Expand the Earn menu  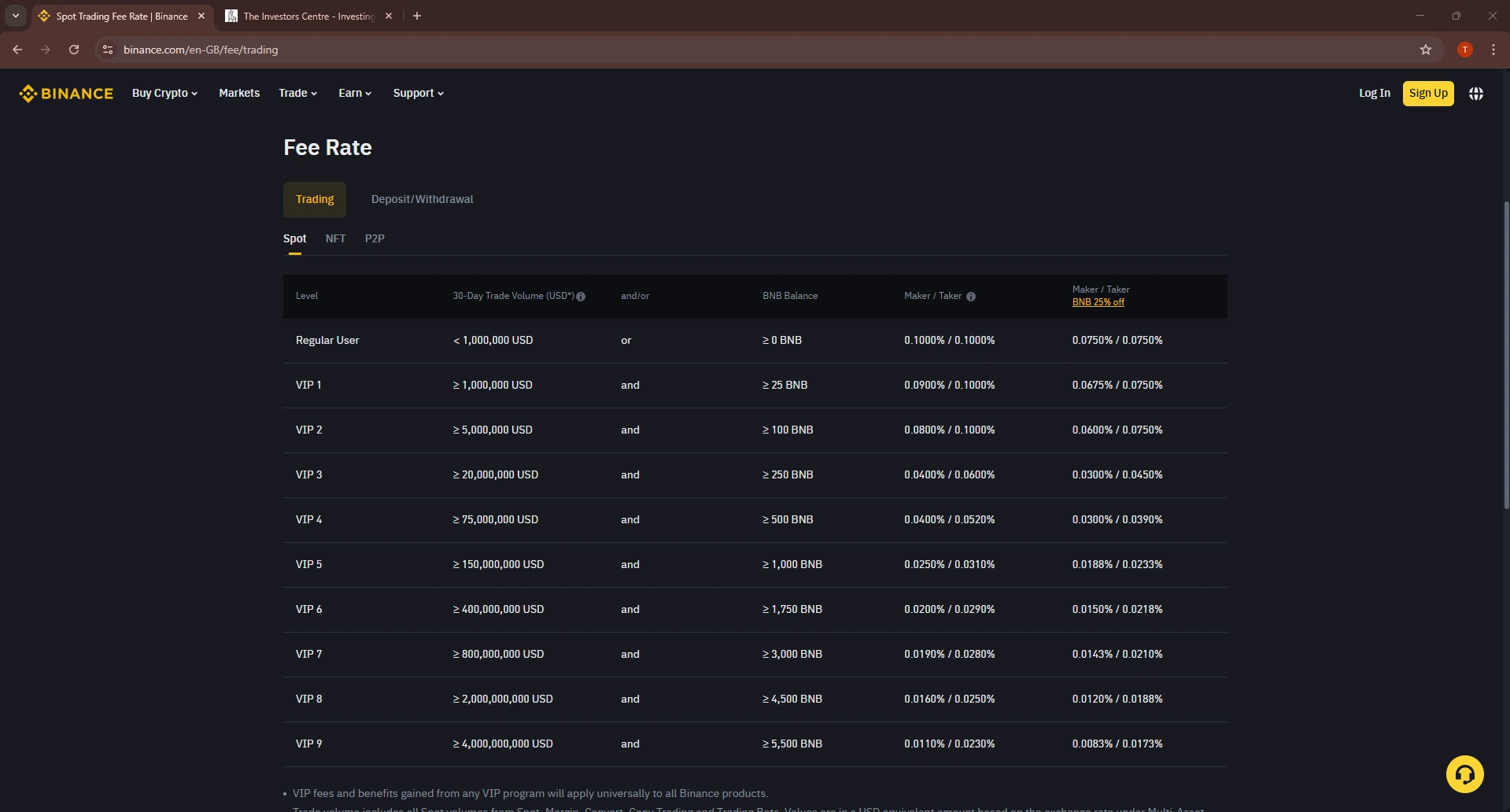[x=355, y=93]
